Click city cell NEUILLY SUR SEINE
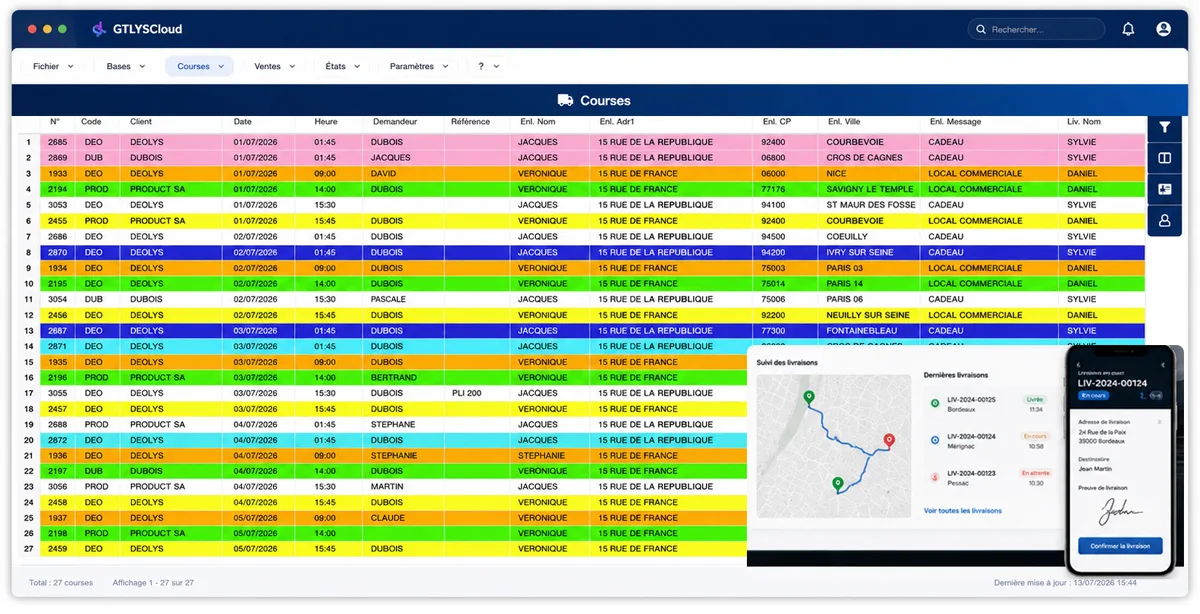The image size is (1200, 614). [x=868, y=315]
